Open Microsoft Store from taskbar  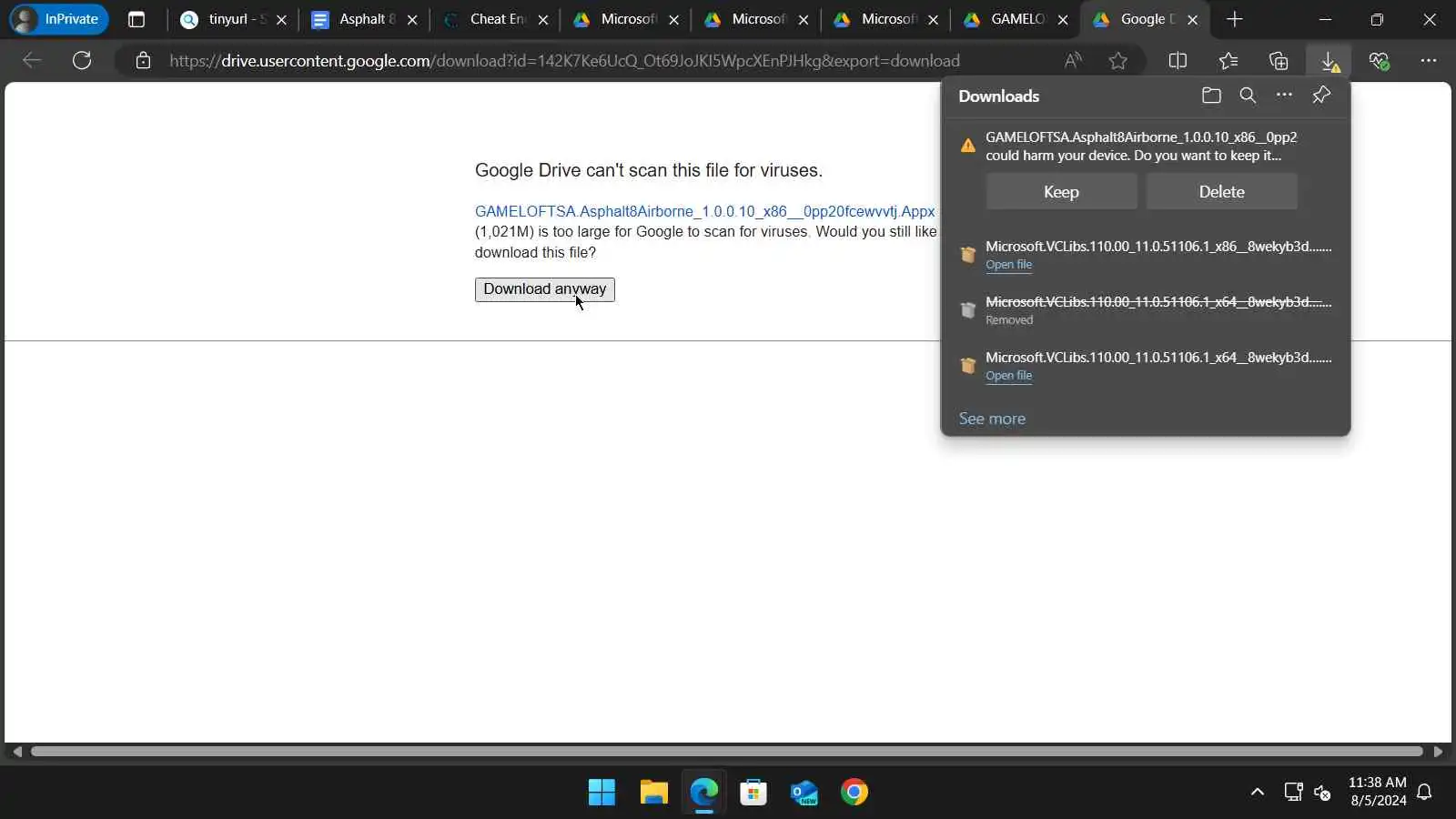(753, 793)
